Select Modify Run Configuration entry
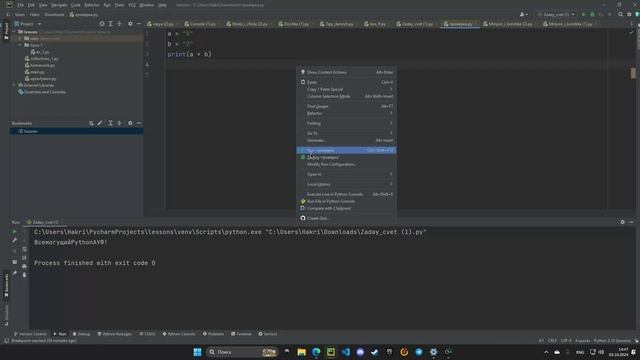640x360 pixels. tap(346, 164)
